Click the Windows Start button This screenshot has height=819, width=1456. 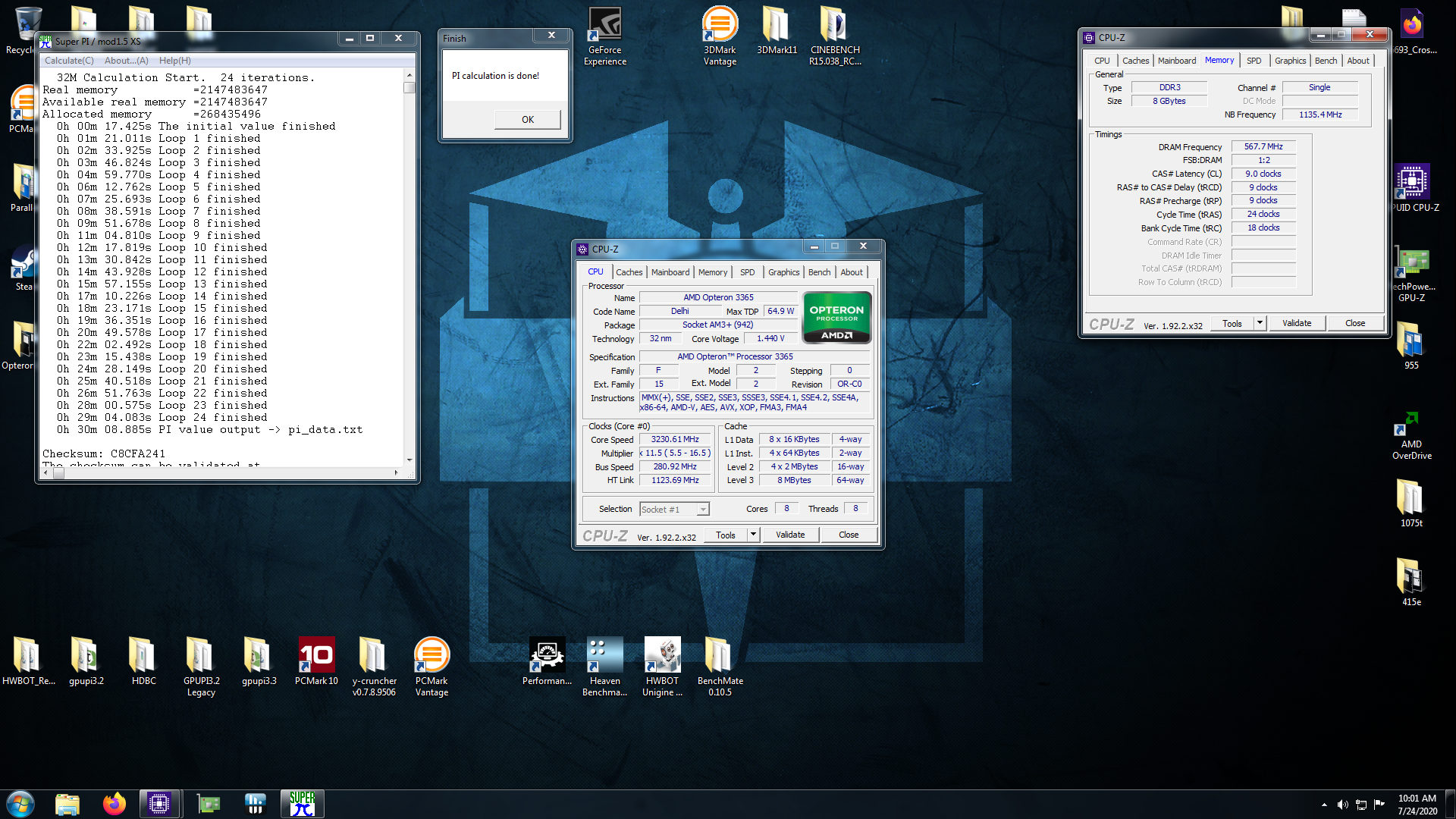point(20,804)
